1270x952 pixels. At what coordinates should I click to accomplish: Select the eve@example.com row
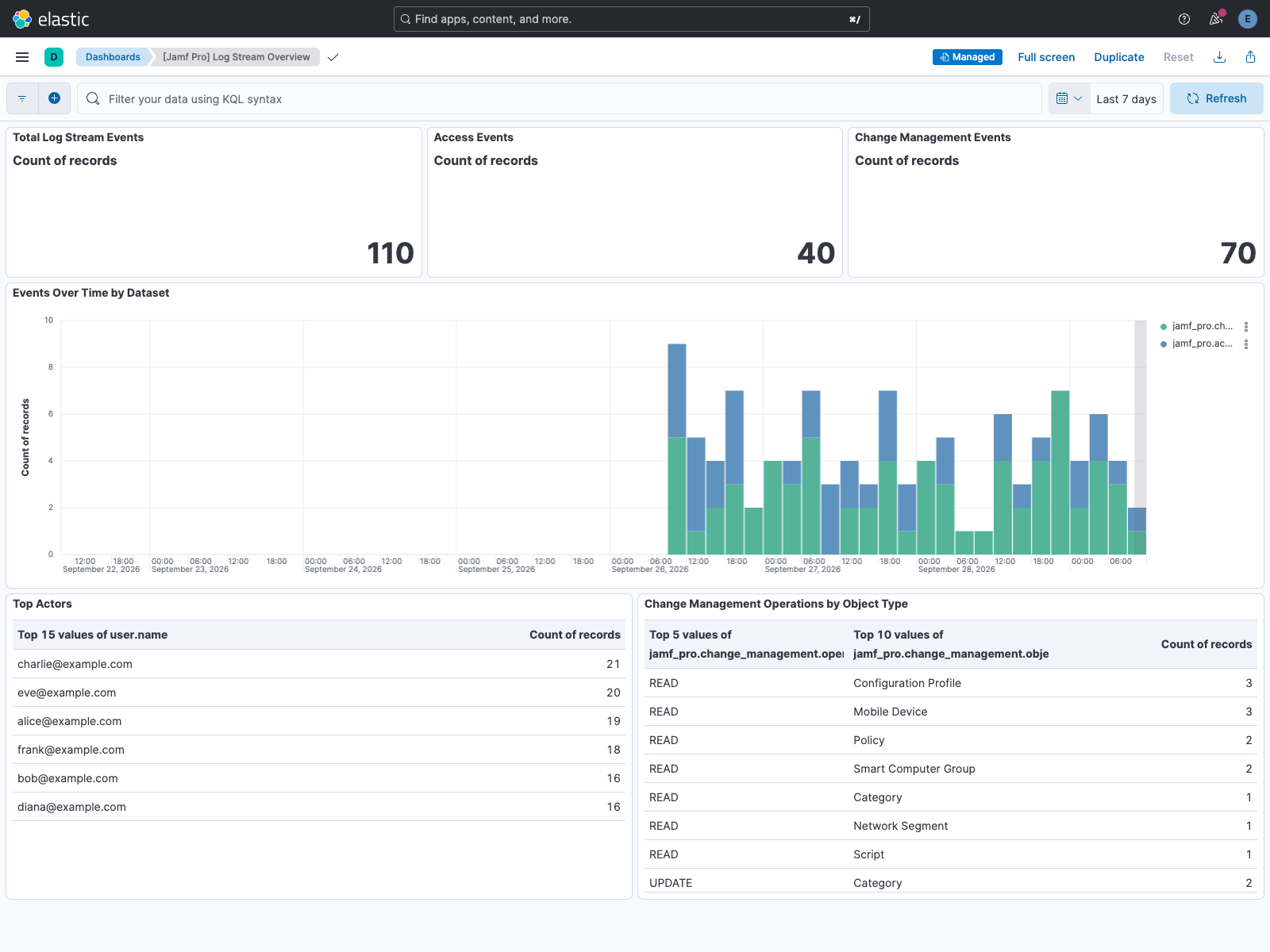click(x=319, y=693)
